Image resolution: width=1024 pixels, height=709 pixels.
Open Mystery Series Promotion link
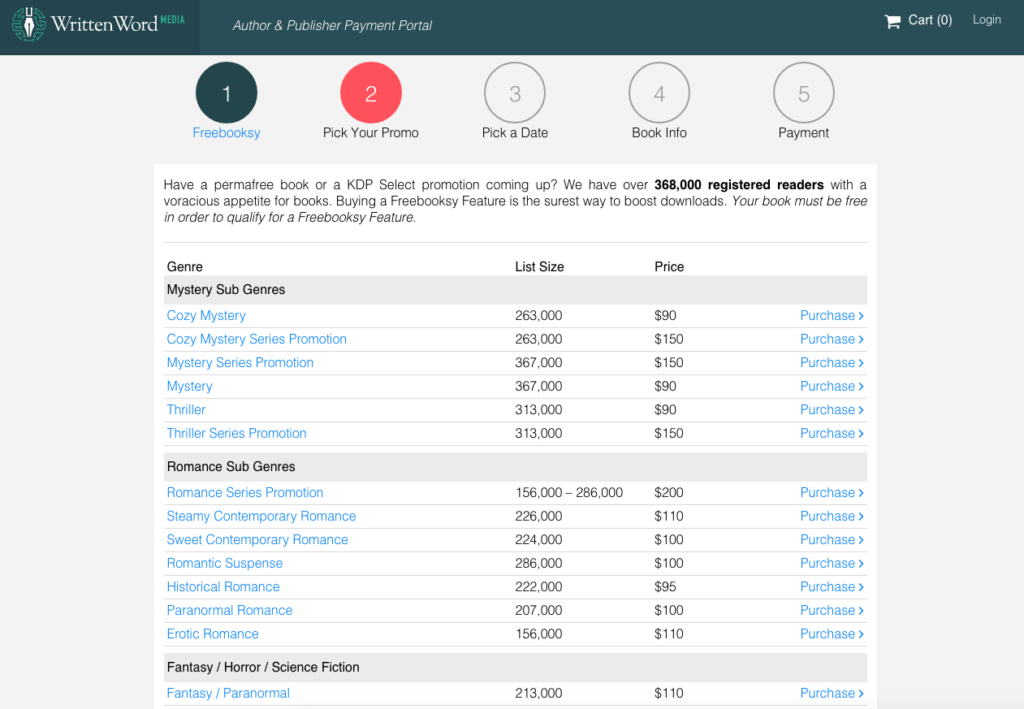click(240, 362)
